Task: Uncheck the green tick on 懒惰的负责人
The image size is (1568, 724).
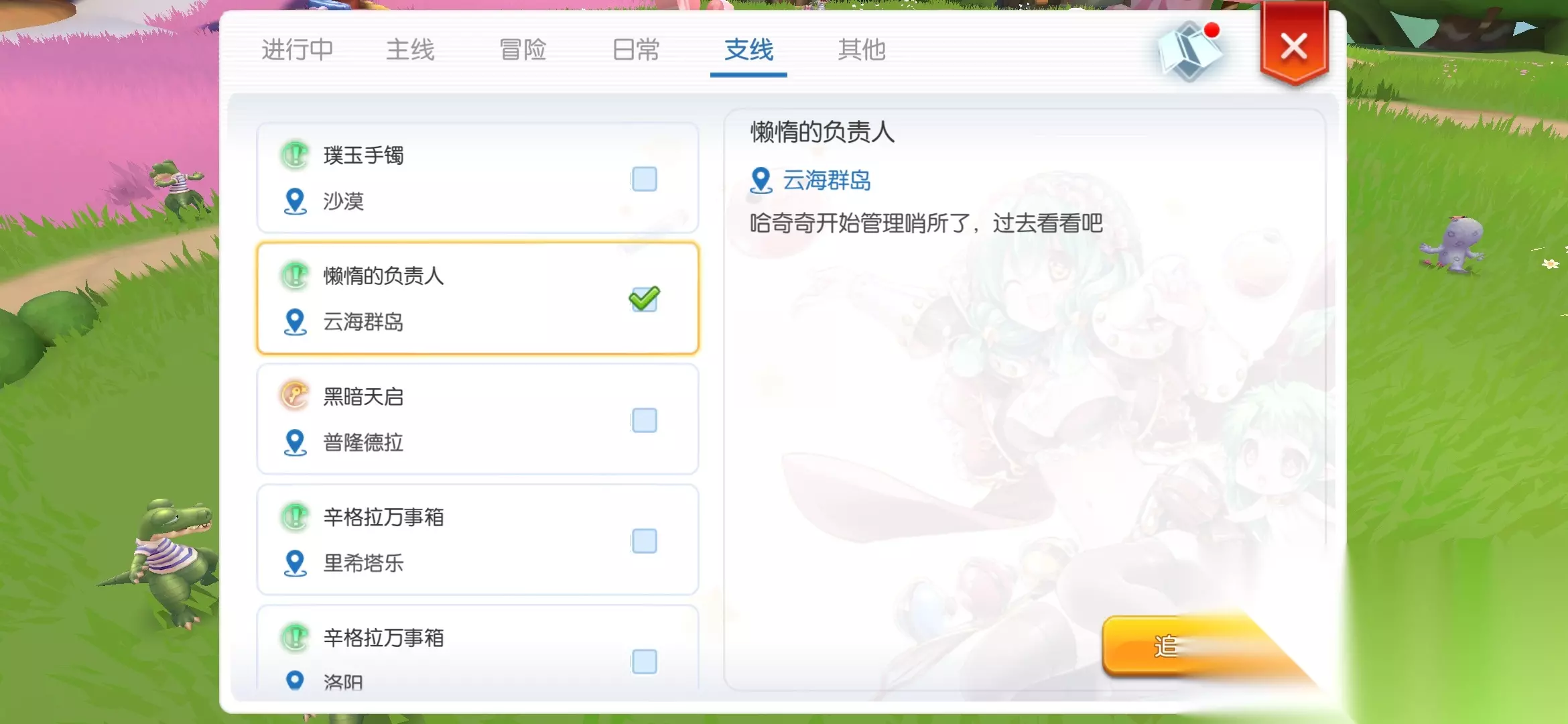Action: click(x=644, y=299)
